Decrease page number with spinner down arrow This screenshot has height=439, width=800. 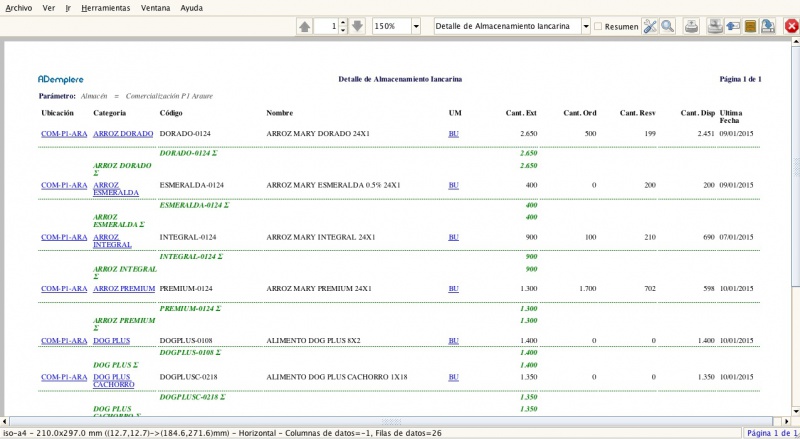[343, 30]
